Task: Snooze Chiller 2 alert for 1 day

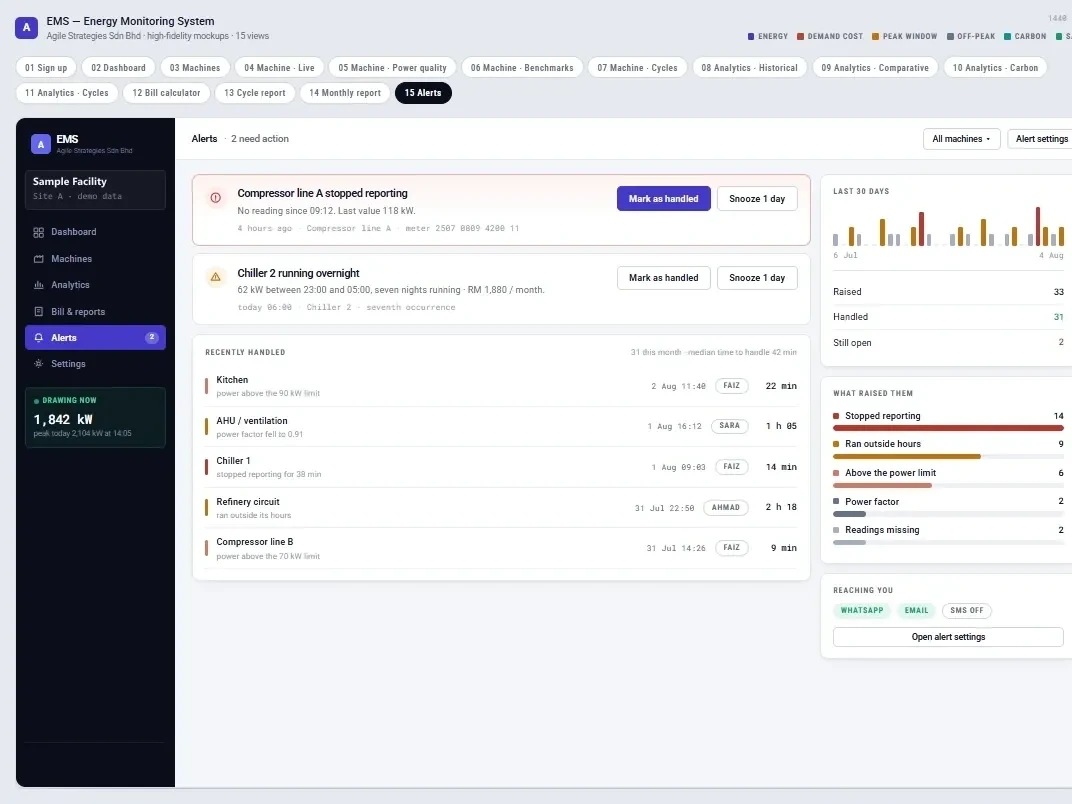Action: (757, 278)
